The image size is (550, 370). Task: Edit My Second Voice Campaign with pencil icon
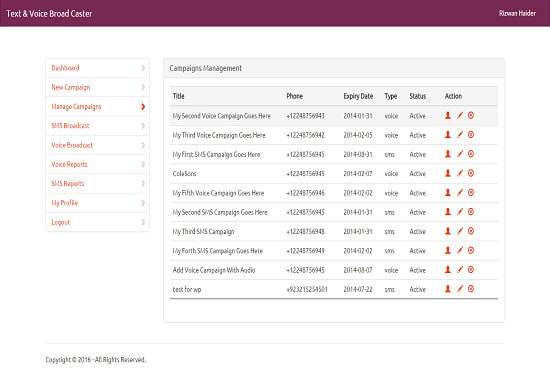(460, 115)
